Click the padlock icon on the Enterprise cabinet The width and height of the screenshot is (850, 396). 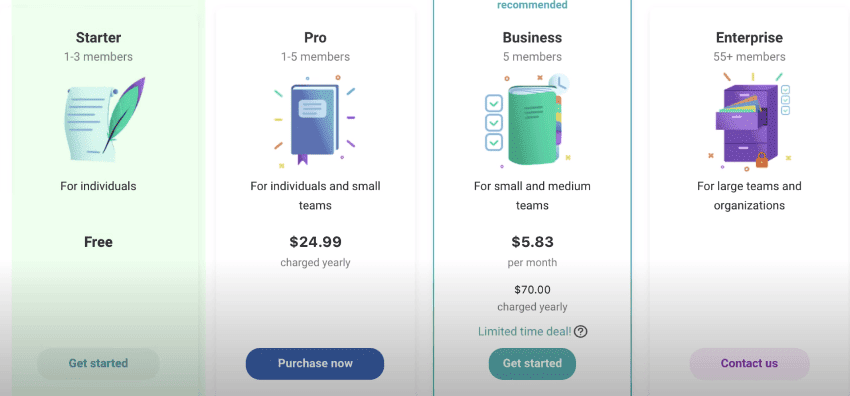[762, 159]
